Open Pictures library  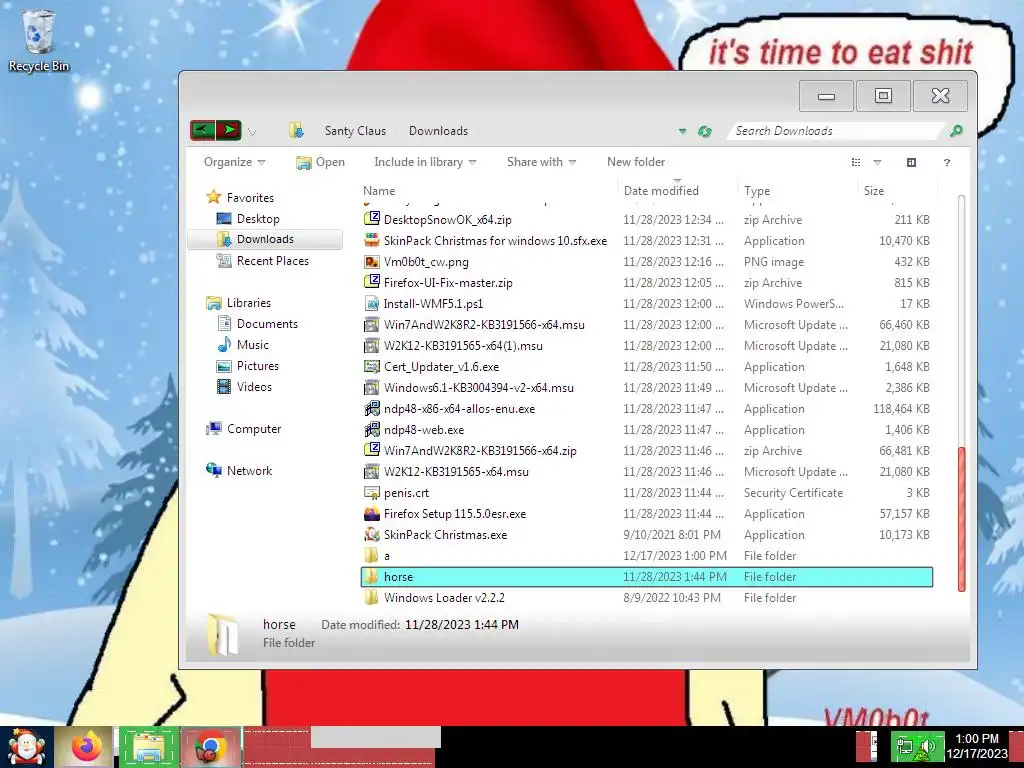click(248, 366)
